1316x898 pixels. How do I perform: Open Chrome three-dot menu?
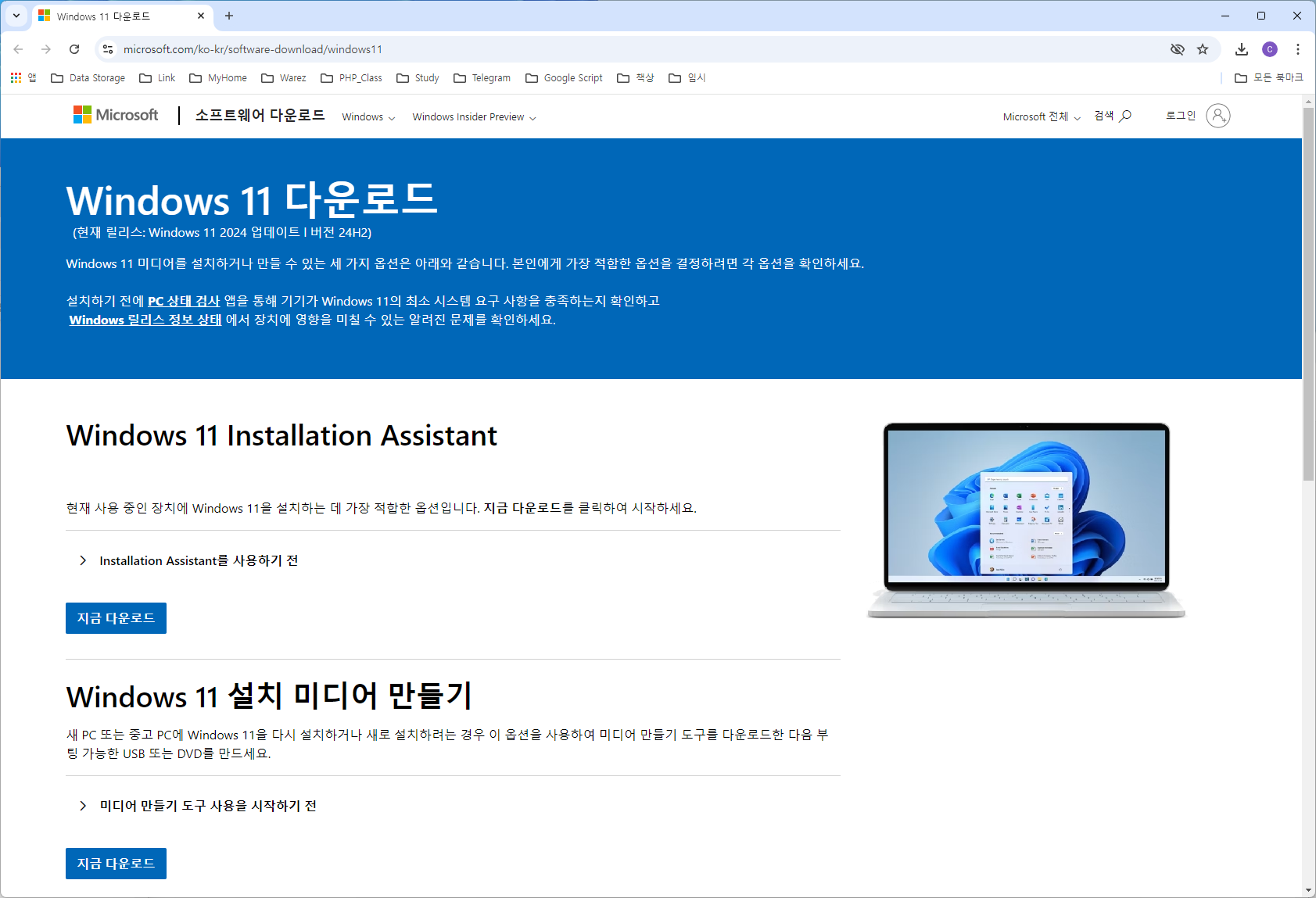pyautogui.click(x=1298, y=49)
